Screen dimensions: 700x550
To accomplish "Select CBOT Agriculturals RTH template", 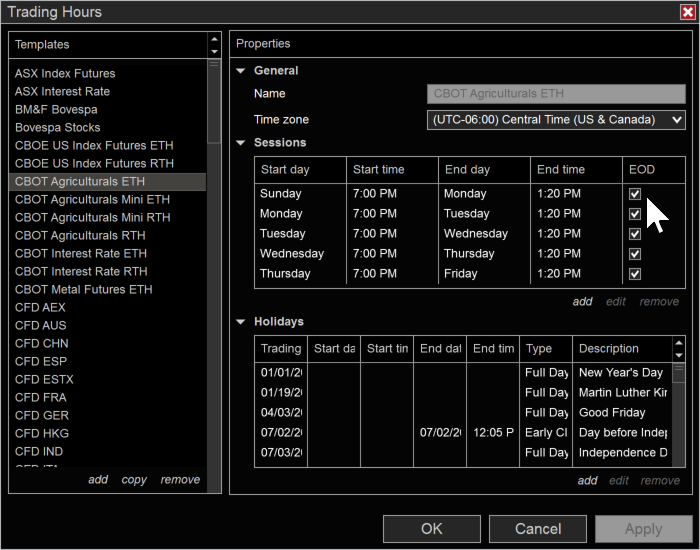I will pos(107,235).
